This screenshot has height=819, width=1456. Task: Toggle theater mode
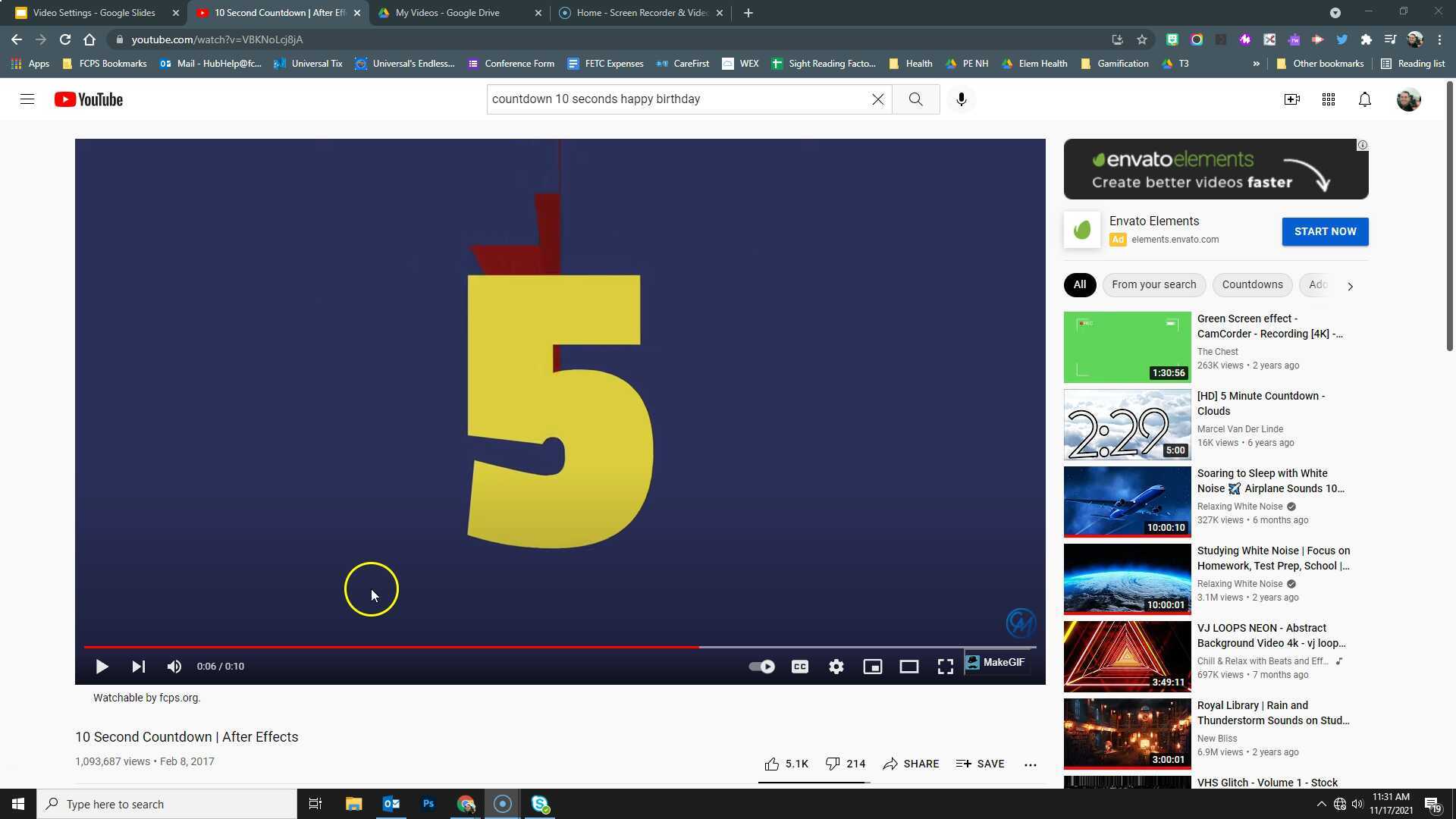point(908,666)
